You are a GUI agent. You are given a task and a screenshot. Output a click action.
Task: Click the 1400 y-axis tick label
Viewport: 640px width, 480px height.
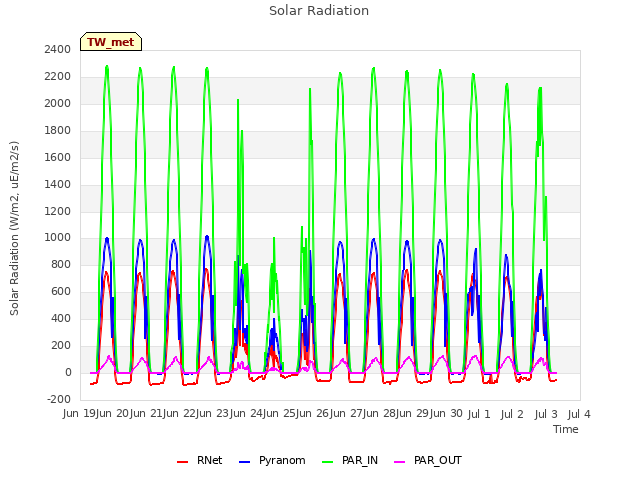(58, 184)
